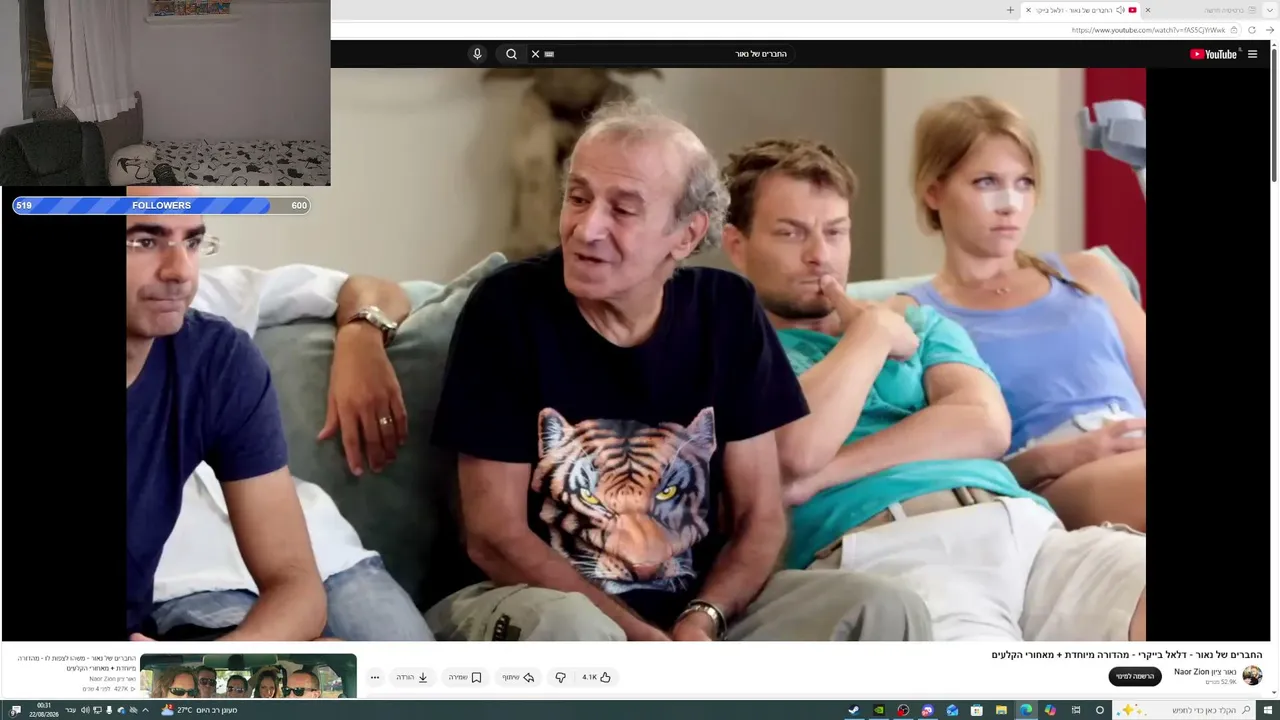Download the video using הורדה button
Image resolution: width=1280 pixels, height=720 pixels.
[412, 677]
